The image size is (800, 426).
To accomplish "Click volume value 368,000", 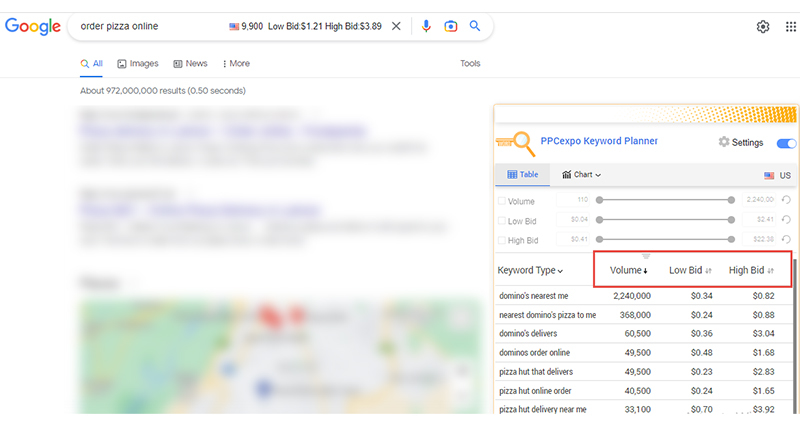I will click(635, 315).
